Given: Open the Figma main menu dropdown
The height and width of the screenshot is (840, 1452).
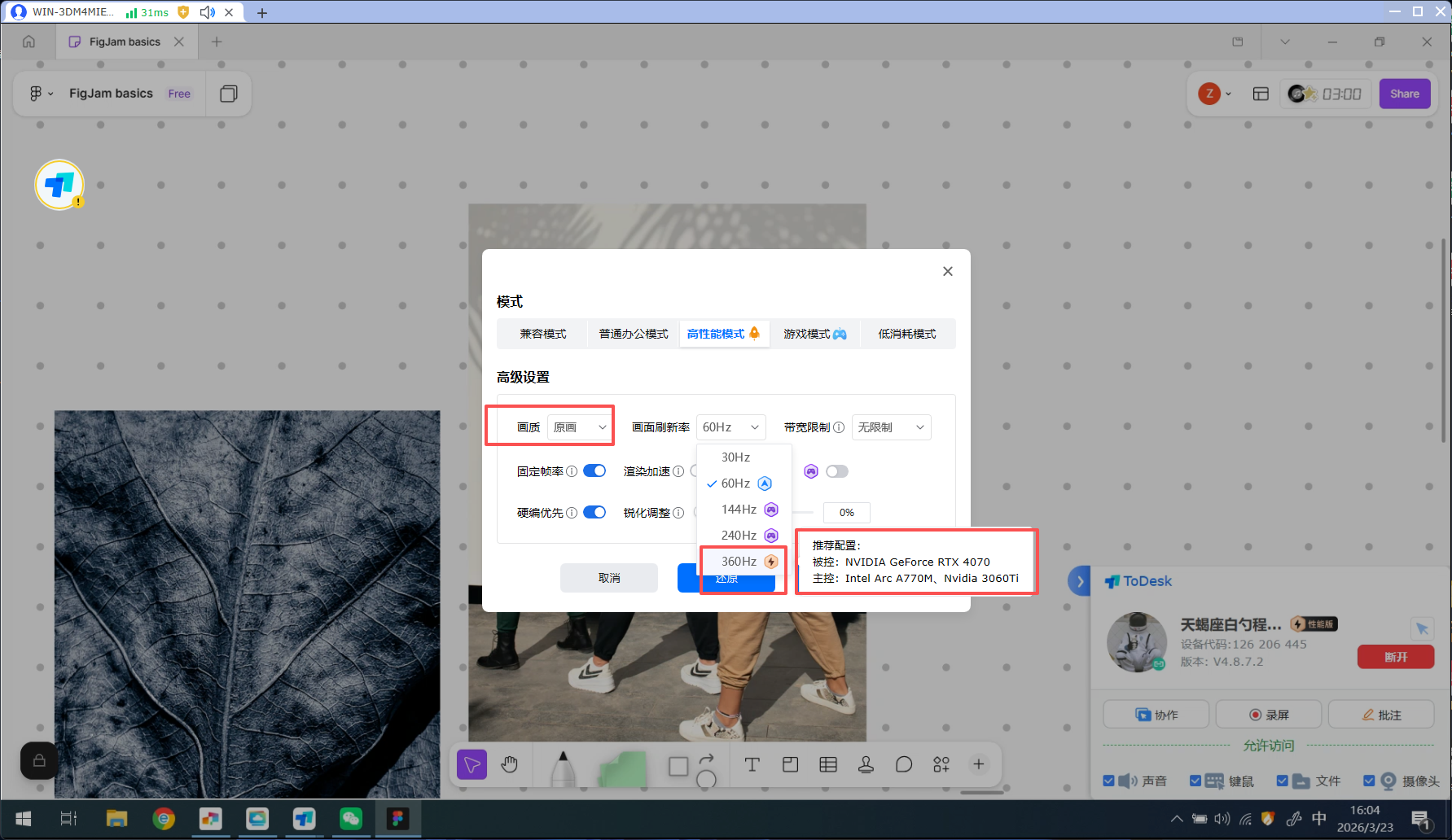Looking at the screenshot, I should click(x=42, y=94).
